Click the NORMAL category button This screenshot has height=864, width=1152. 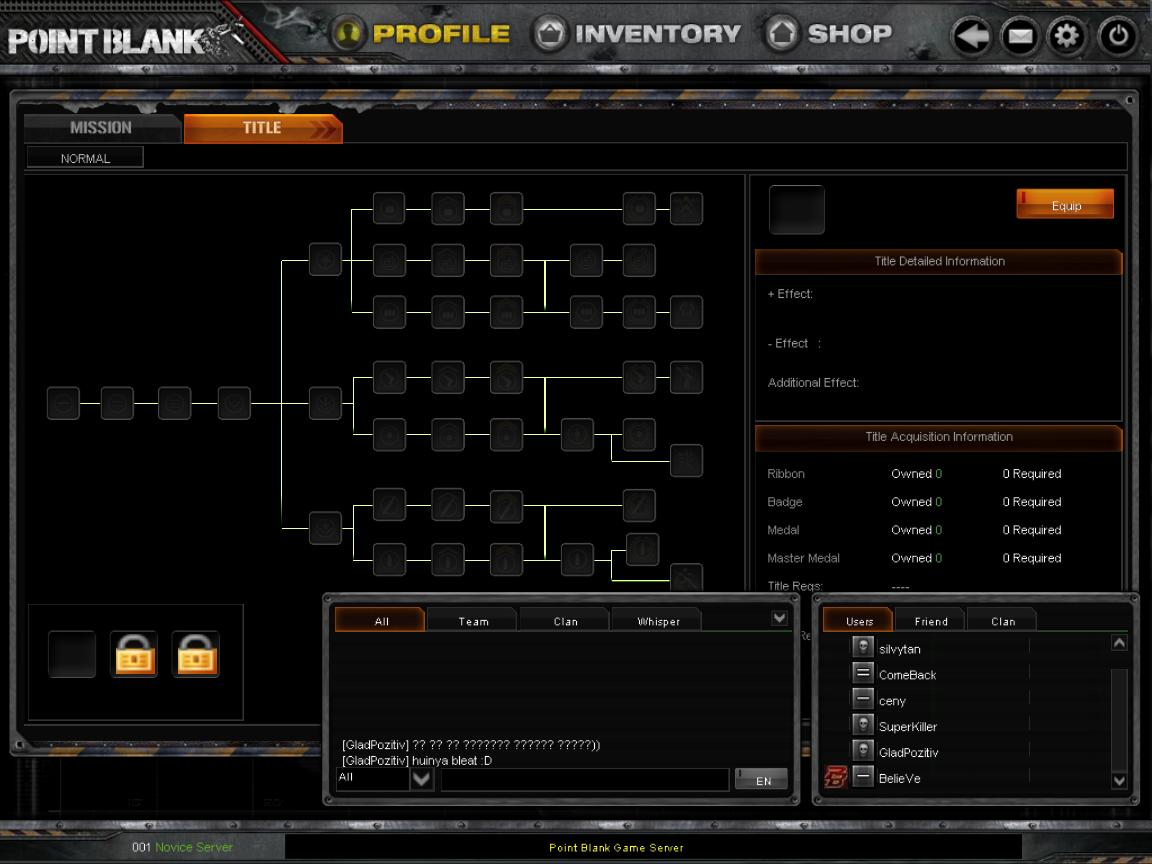coord(85,158)
